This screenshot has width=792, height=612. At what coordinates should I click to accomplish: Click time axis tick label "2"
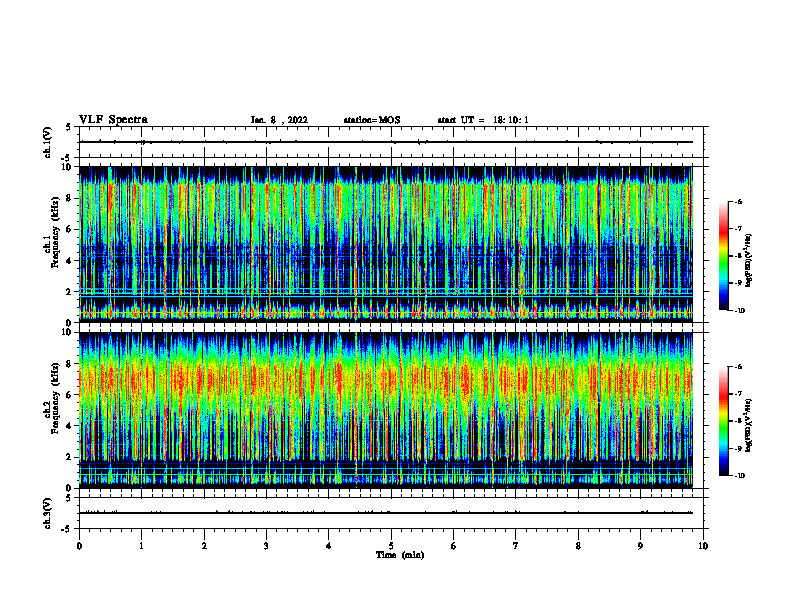point(204,546)
